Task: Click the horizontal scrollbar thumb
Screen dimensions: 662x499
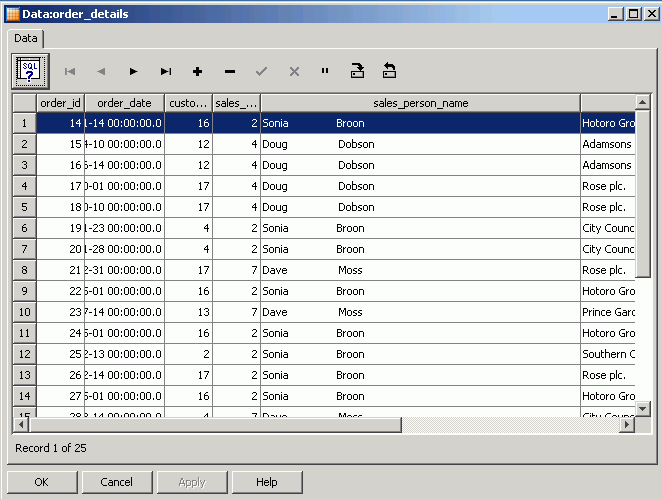Action: coord(214,424)
